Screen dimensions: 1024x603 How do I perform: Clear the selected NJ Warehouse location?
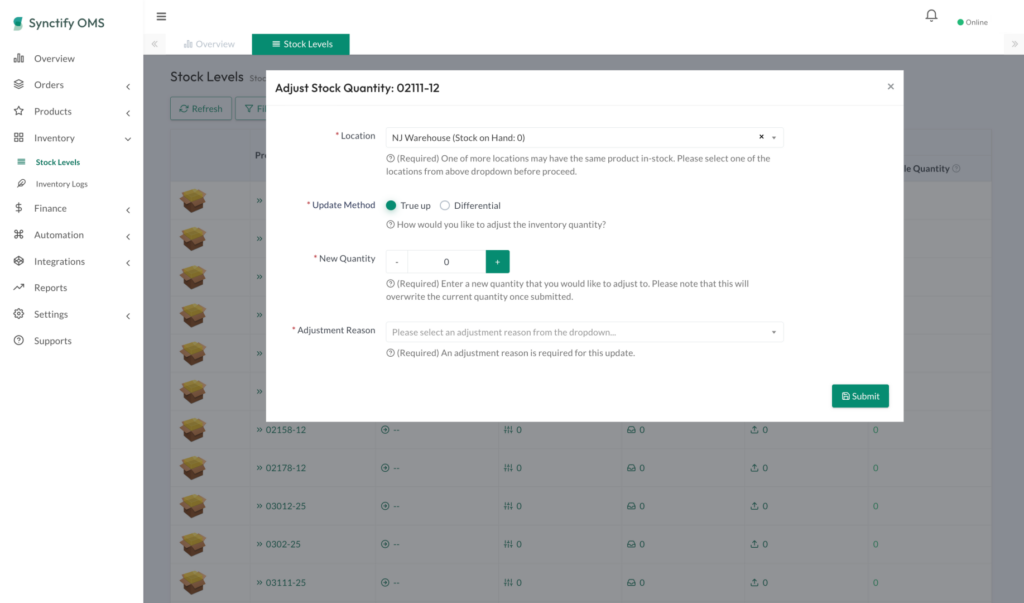(x=761, y=137)
